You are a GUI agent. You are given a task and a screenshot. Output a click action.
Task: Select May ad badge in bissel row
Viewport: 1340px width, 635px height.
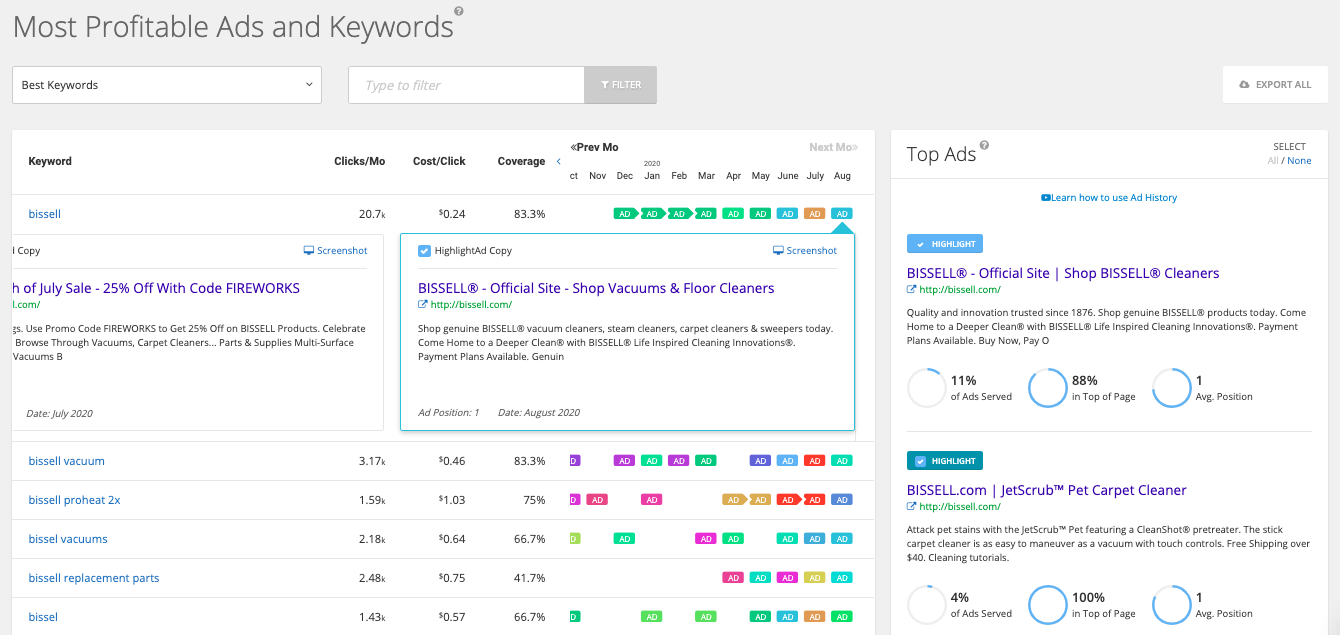(x=760, y=617)
